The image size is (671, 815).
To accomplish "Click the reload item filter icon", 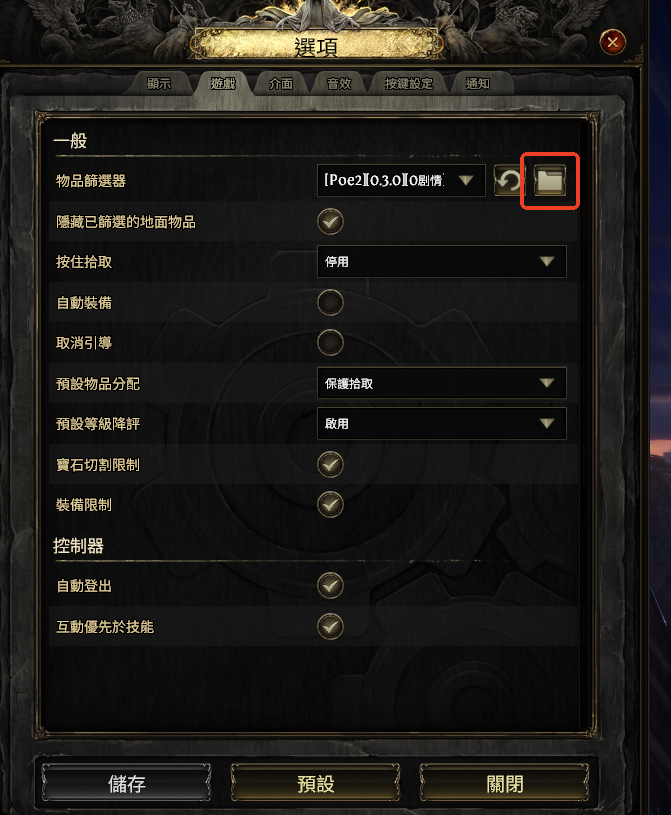I will tap(507, 180).
